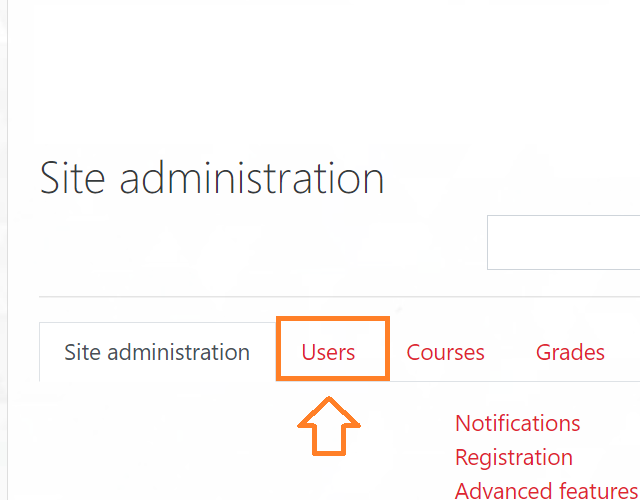Screen dimensions: 640x500
Task: Focus the search input box
Action: [x=563, y=242]
